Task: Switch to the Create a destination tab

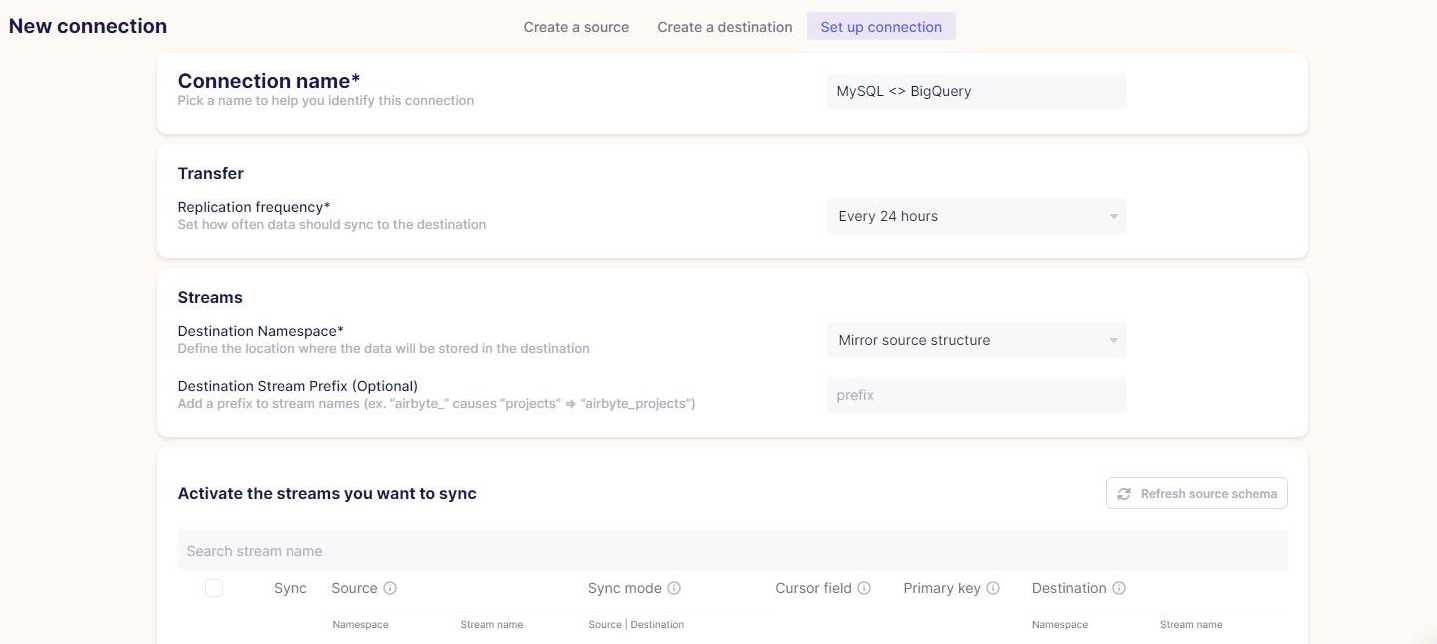Action: (x=724, y=27)
